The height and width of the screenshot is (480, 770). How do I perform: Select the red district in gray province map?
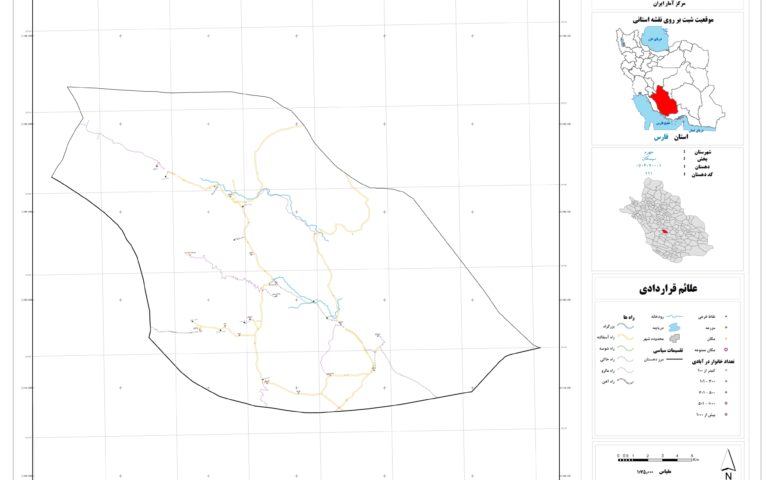(665, 231)
